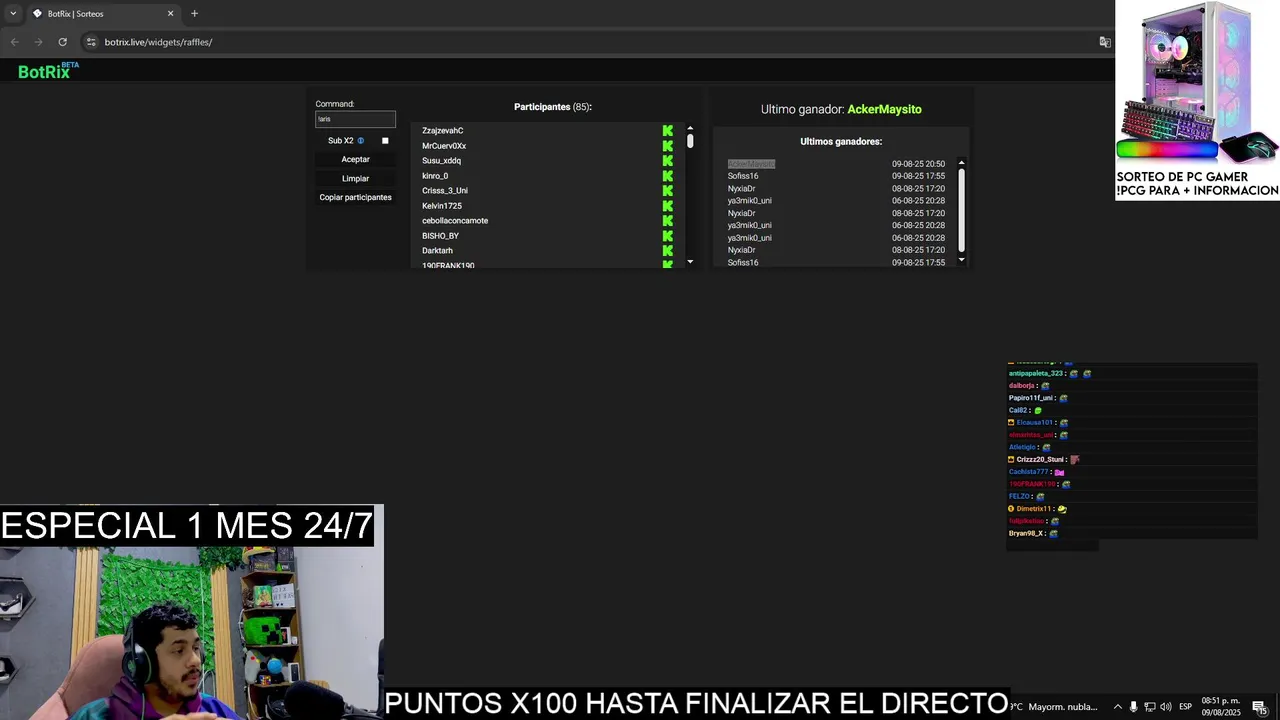Click the date 09-08-25 20:50
The width and height of the screenshot is (1280, 720).
coord(918,164)
